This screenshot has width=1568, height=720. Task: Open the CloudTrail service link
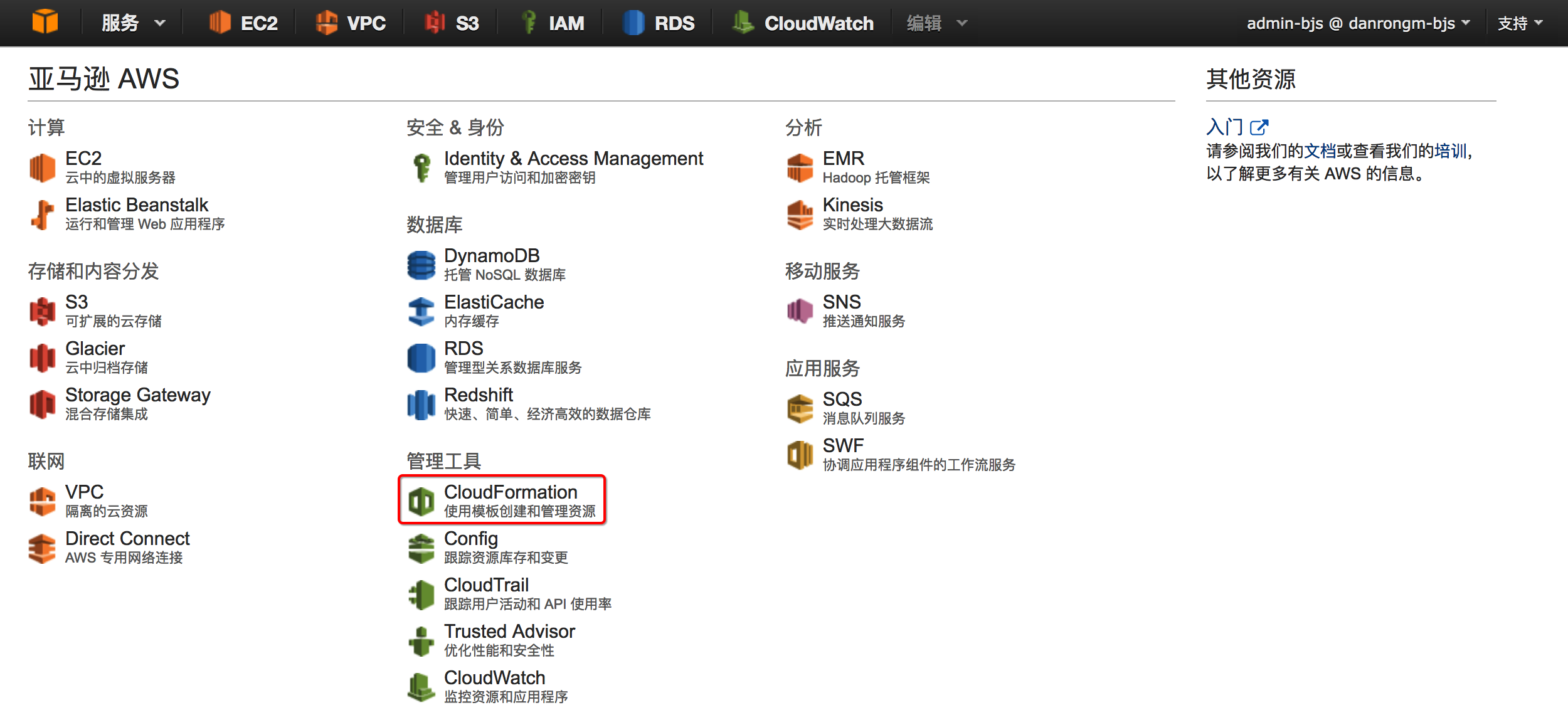(487, 585)
